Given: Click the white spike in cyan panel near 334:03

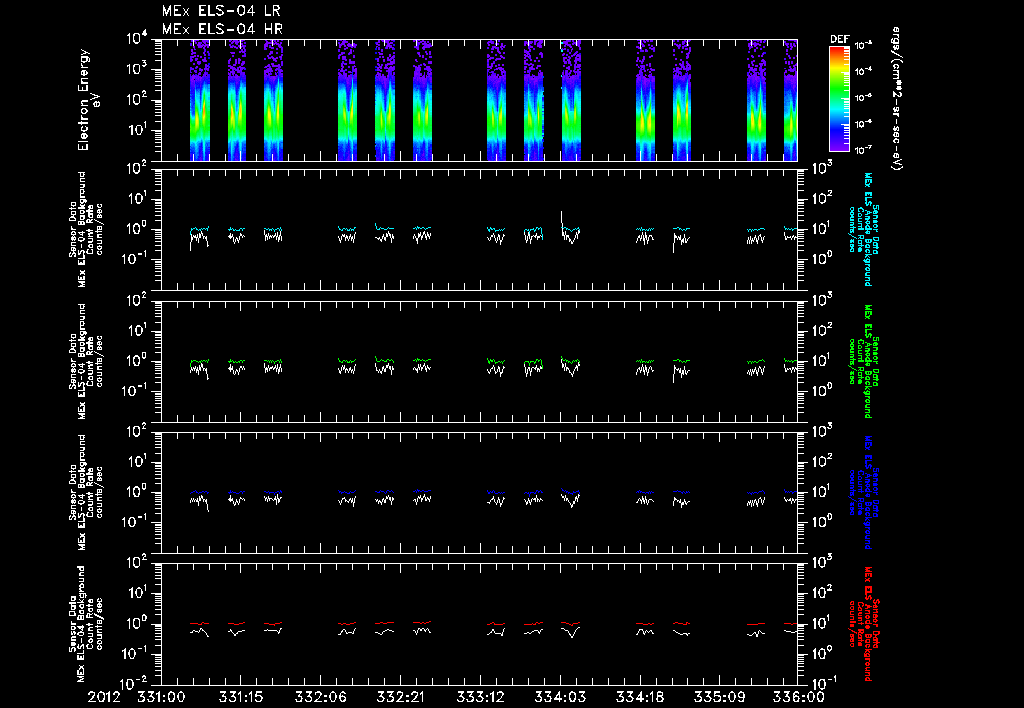Looking at the screenshot, I should click(561, 219).
